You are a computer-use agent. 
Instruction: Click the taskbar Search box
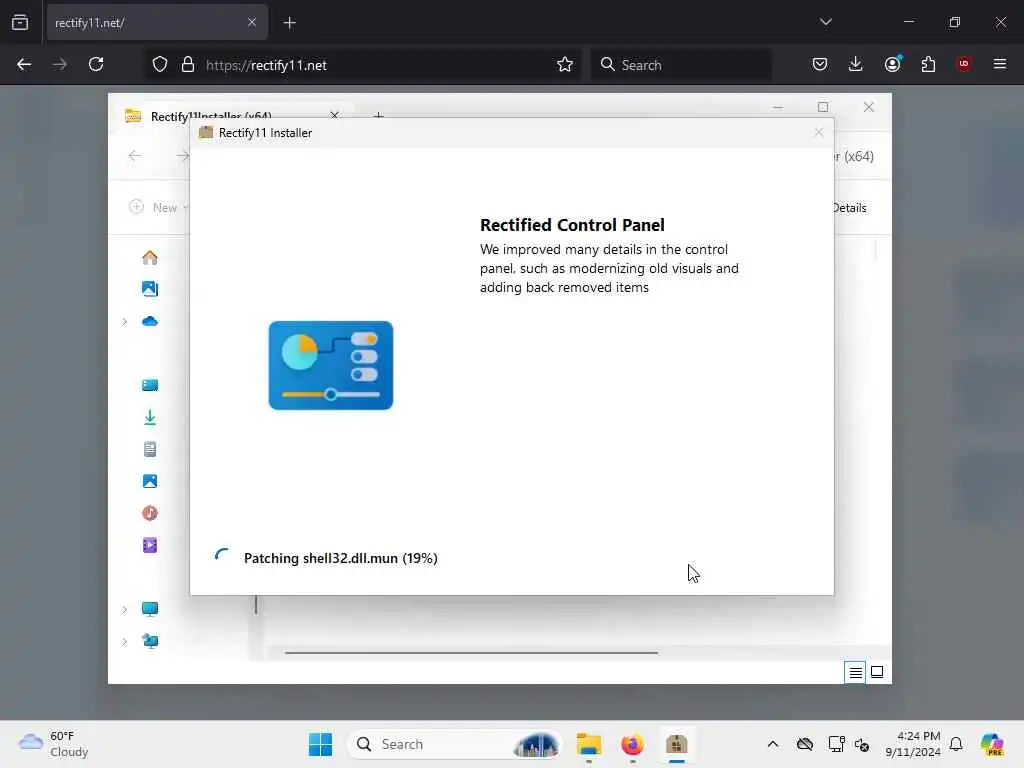(455, 744)
